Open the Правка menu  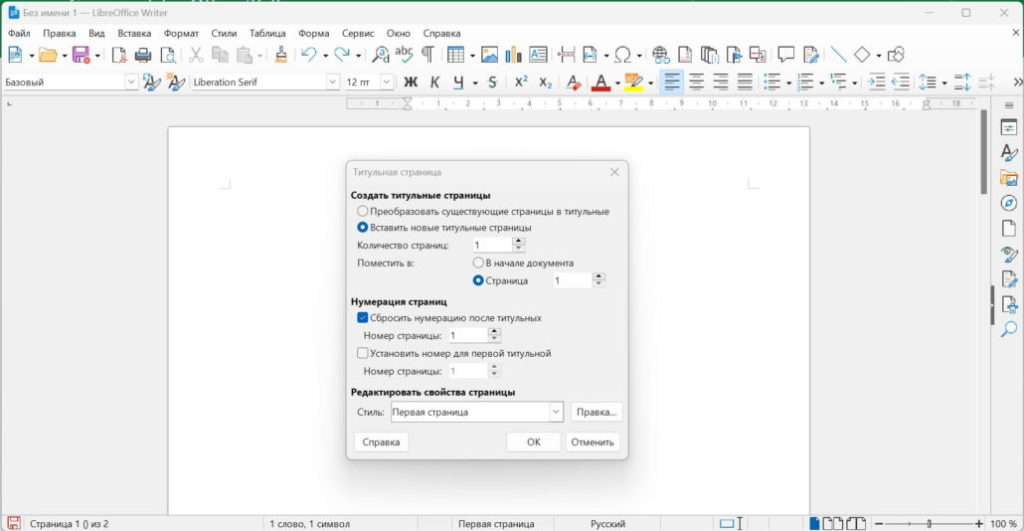pos(59,33)
